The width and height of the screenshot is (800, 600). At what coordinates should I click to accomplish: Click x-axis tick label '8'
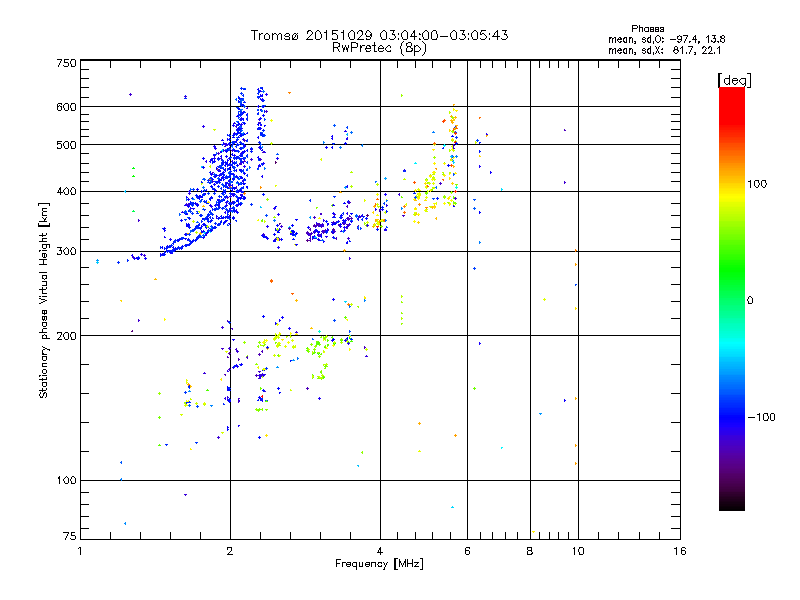[x=530, y=551]
